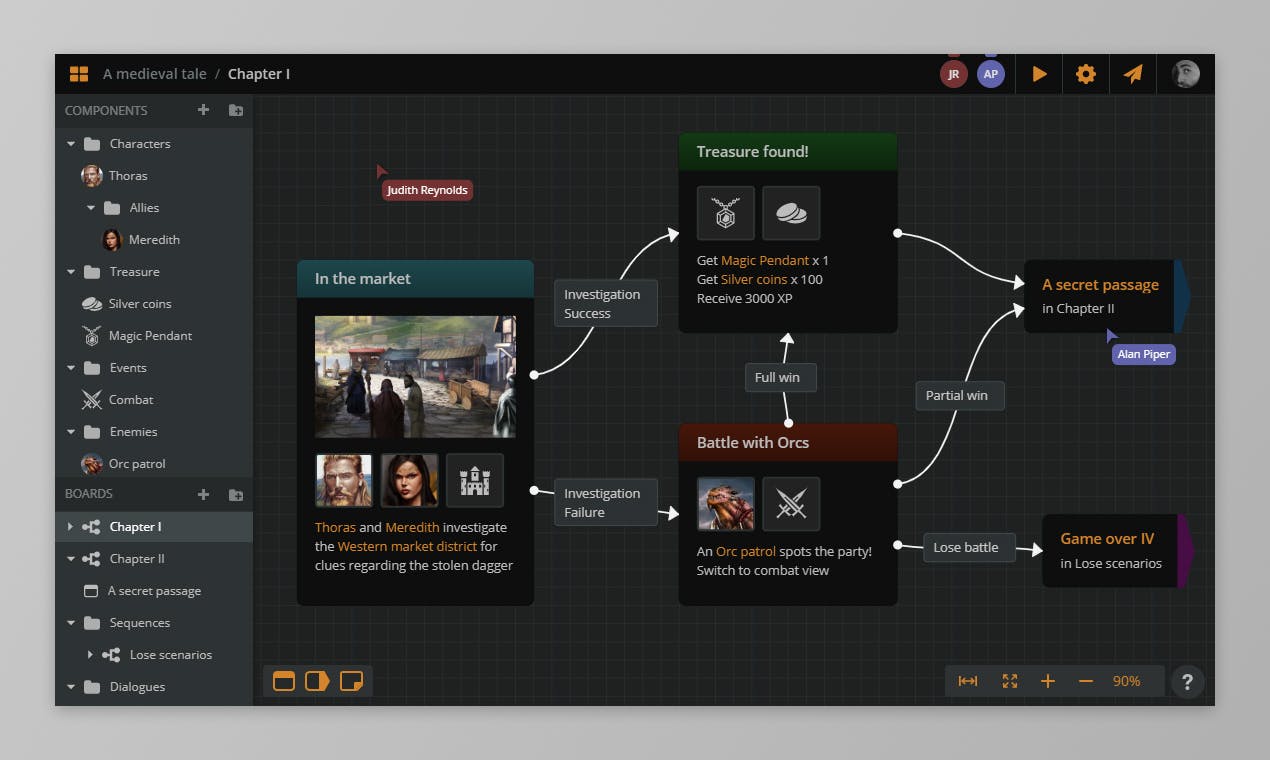
Task: Open the help question mark button
Action: [x=1187, y=682]
